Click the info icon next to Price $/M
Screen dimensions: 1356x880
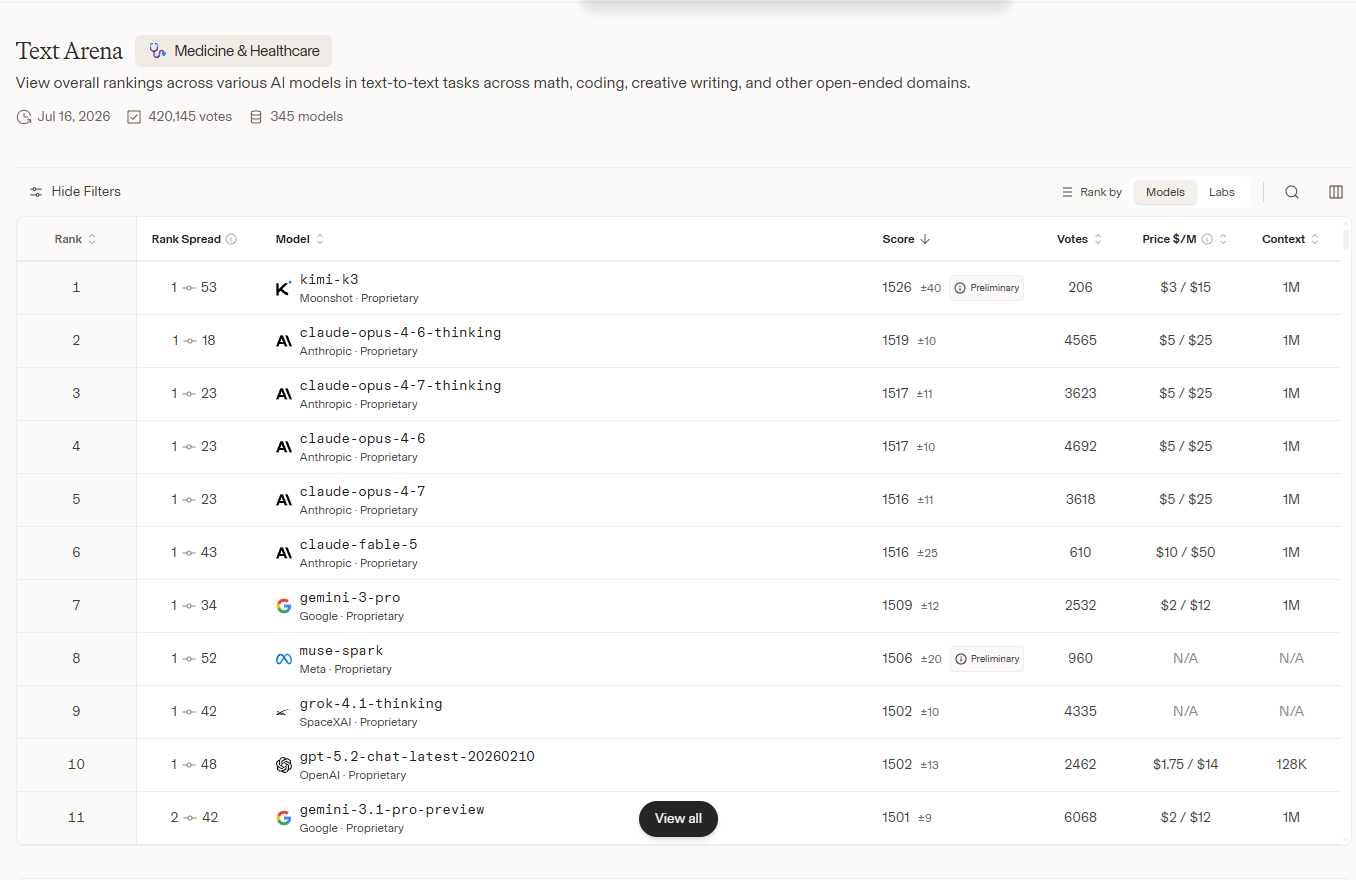[x=1207, y=239]
